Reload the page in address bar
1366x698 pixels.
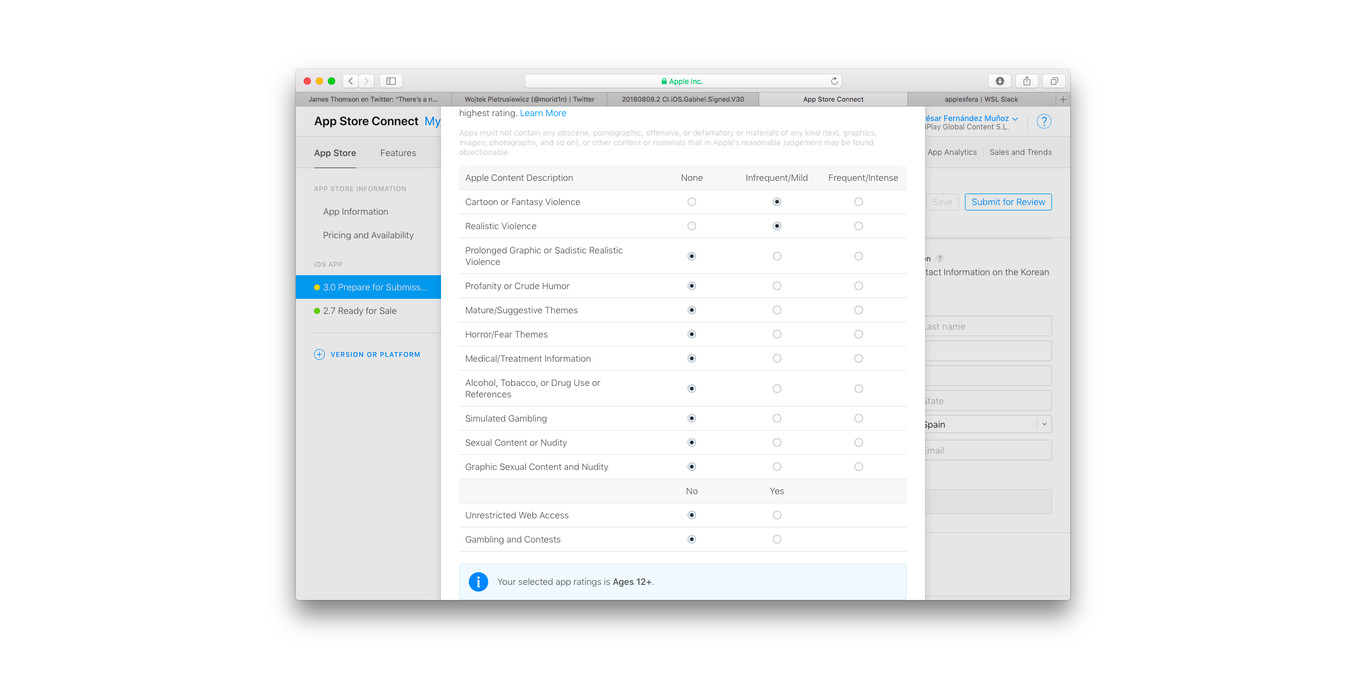point(834,81)
